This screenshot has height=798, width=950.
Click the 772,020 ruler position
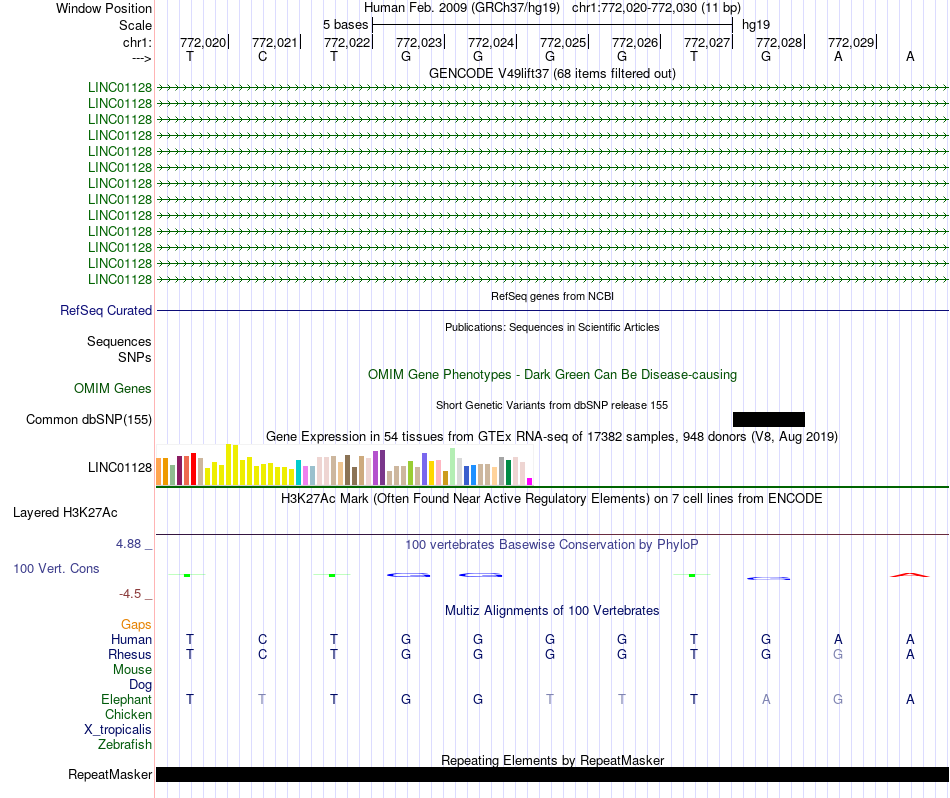(202, 42)
